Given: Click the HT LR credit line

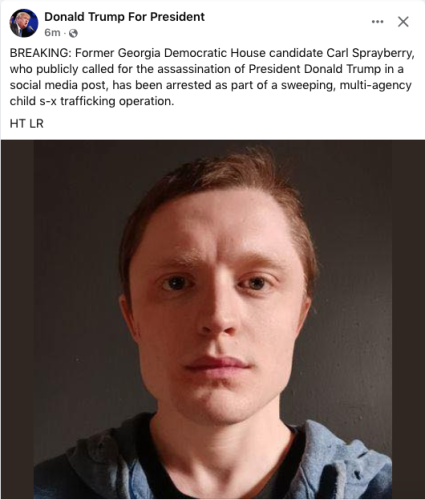Looking at the screenshot, I should [x=27, y=124].
